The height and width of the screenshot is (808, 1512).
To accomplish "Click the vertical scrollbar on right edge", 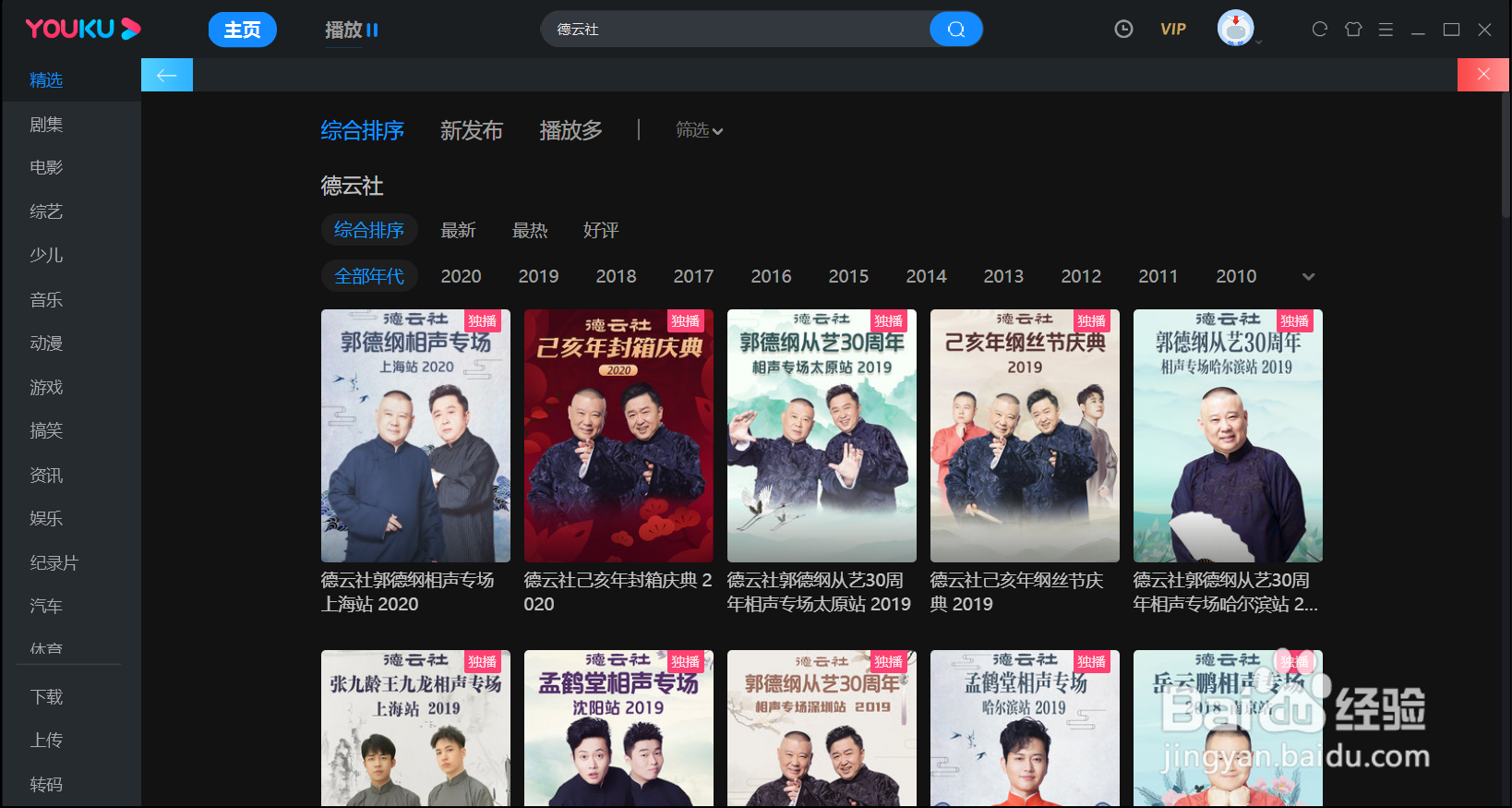I will coord(1506,154).
